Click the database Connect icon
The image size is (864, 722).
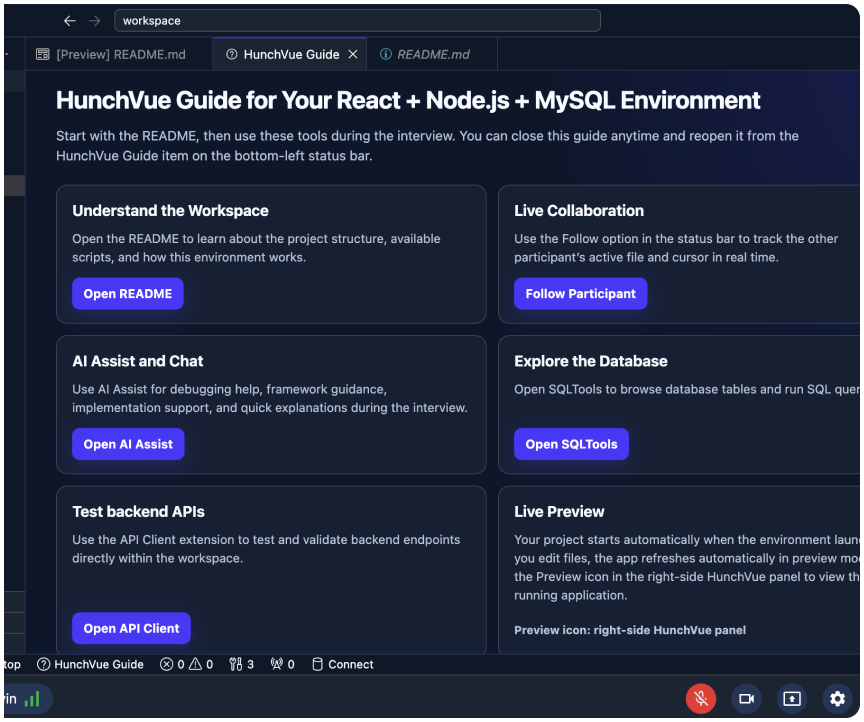pos(317,665)
